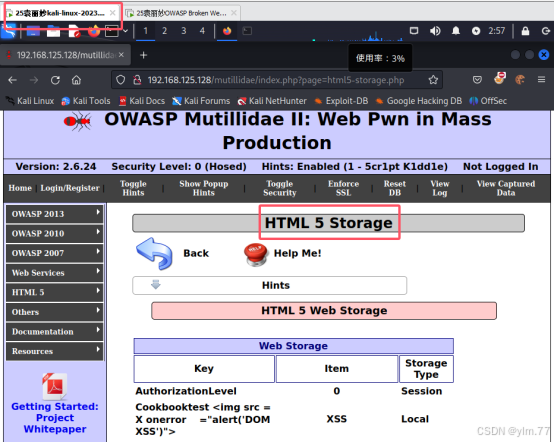This screenshot has width=554, height=442.
Task: Toggle Enforce SSL
Action: tap(343, 188)
